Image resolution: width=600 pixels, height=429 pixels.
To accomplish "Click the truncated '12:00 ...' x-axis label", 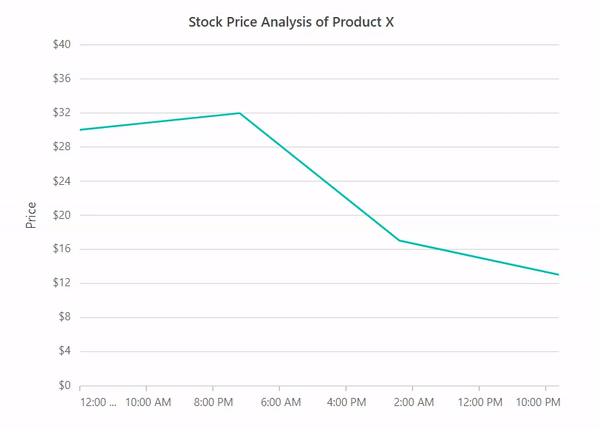I will 98,402.
